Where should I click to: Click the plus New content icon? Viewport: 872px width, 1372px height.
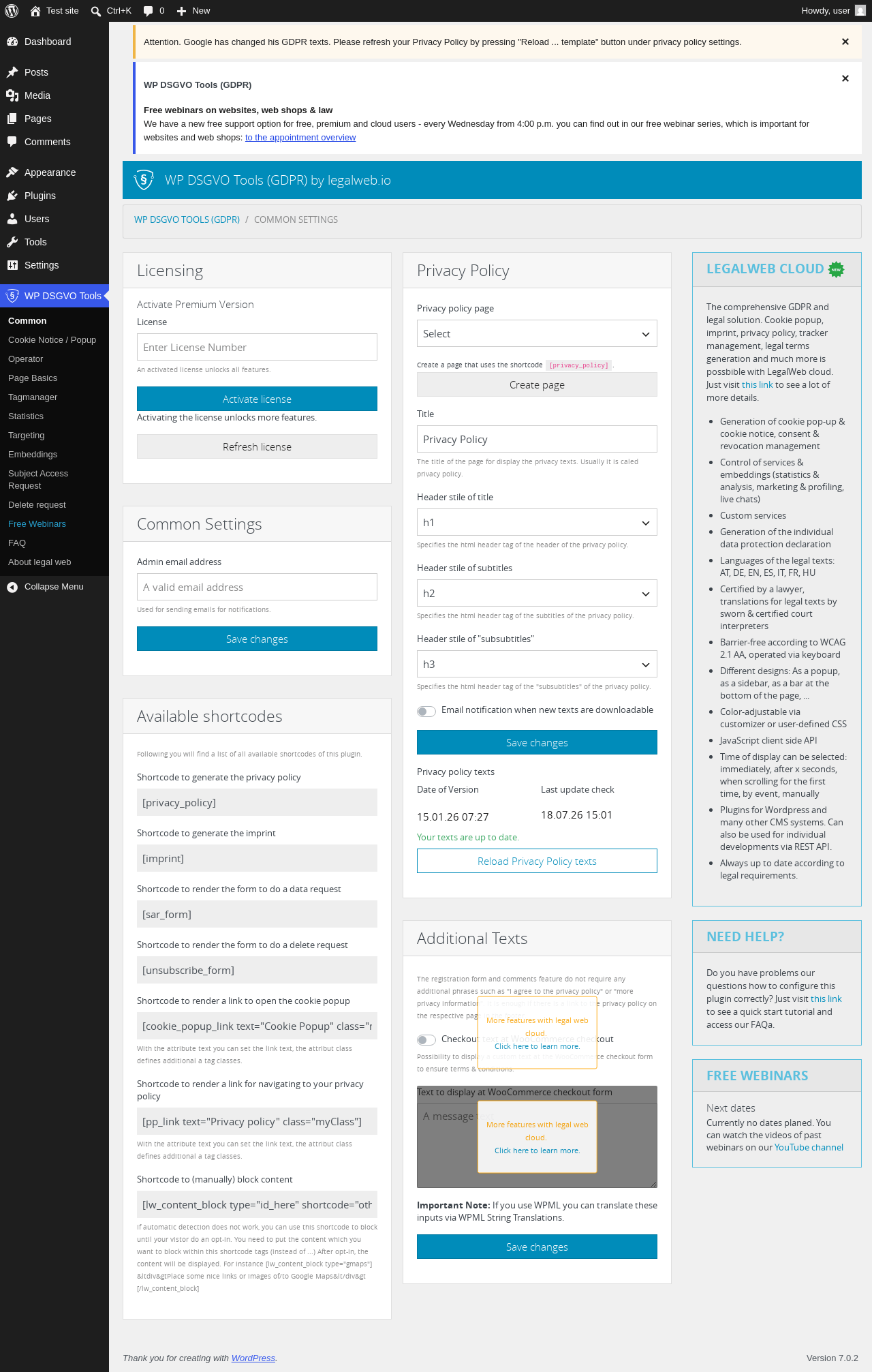coord(181,11)
